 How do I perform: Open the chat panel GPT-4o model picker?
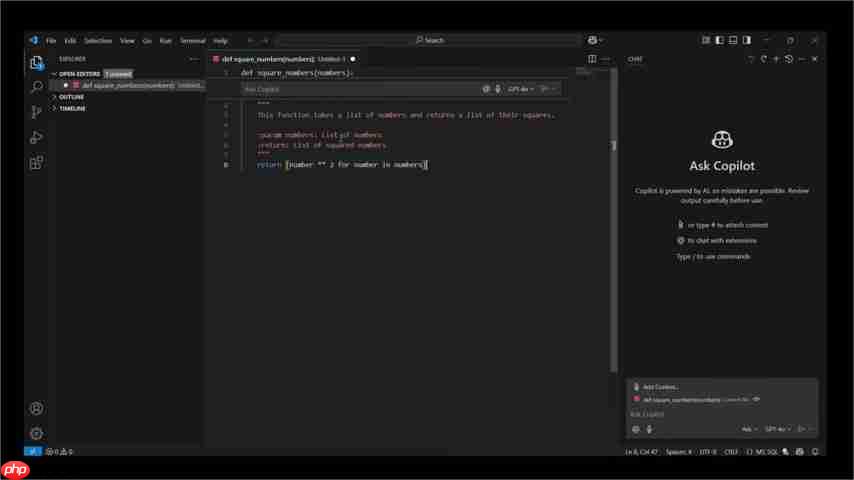777,429
